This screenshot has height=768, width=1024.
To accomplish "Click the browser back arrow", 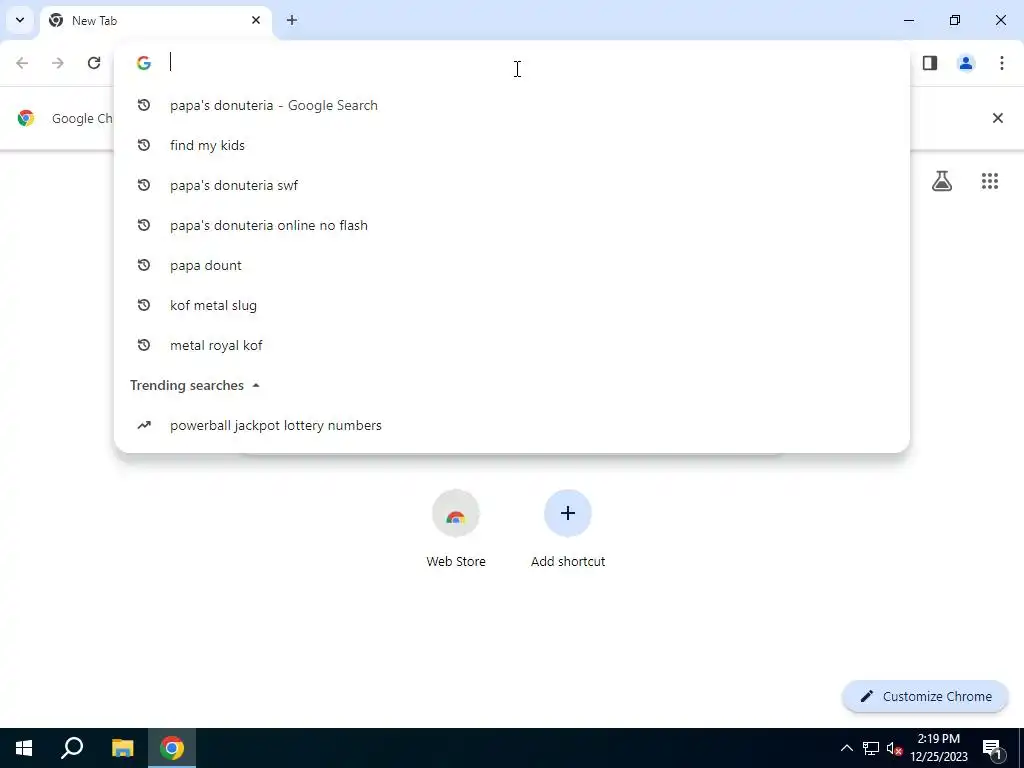I will click(x=22, y=63).
